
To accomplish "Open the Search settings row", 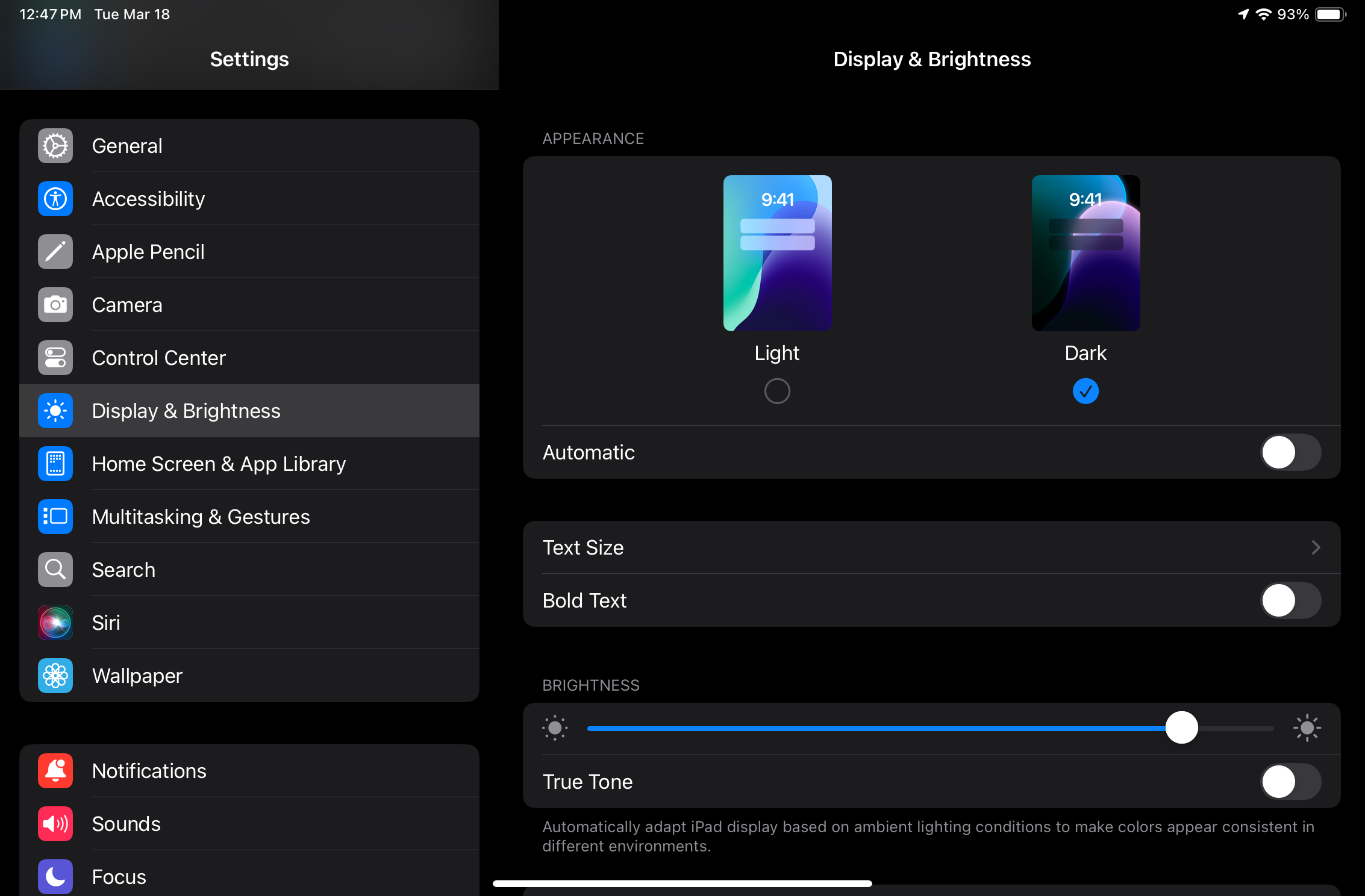I will click(x=124, y=570).
